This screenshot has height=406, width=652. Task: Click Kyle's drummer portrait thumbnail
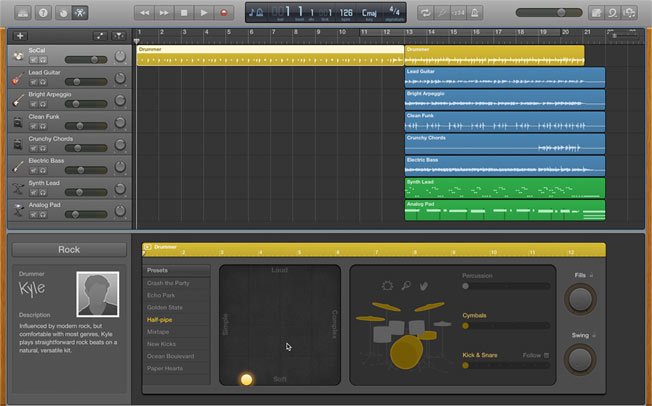[x=98, y=294]
